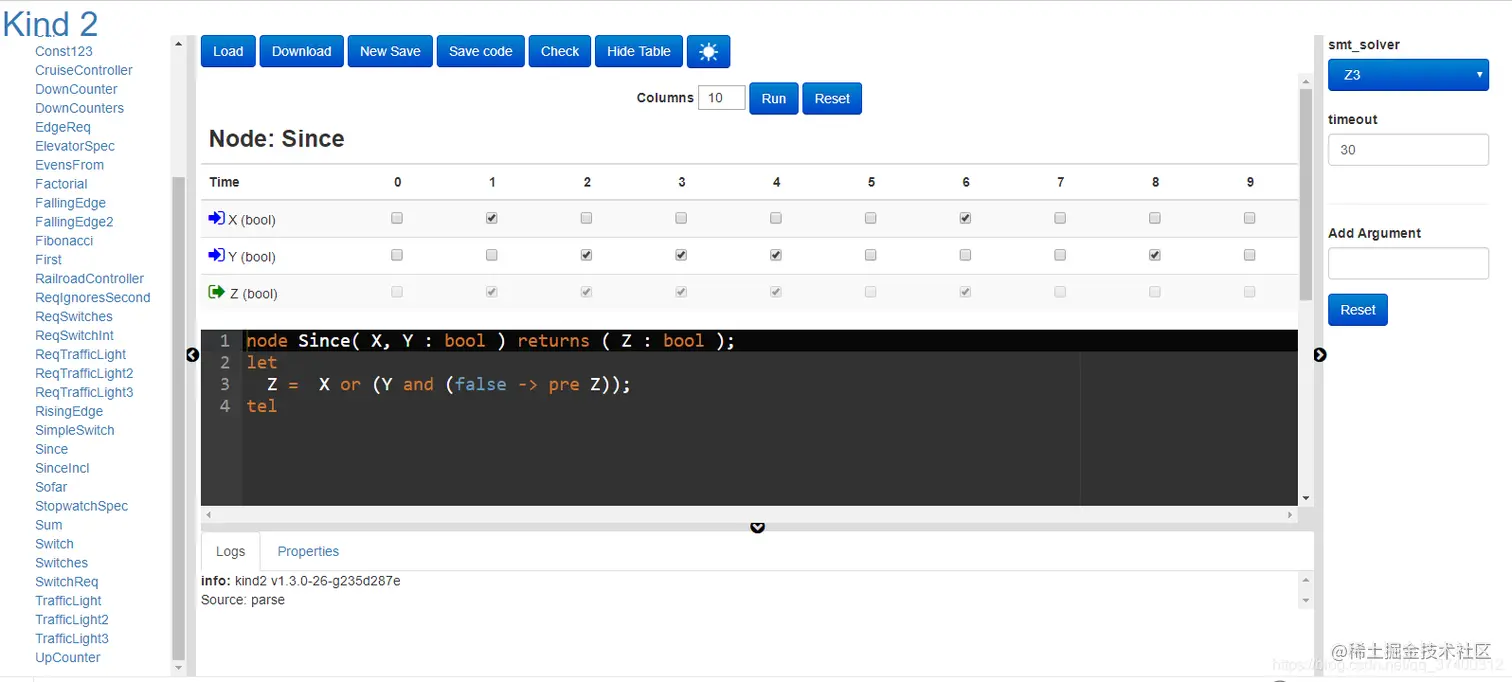Viewport: 1512px width, 682px height.
Task: Open the ReqIgnoresSecond example
Action: click(x=93, y=298)
